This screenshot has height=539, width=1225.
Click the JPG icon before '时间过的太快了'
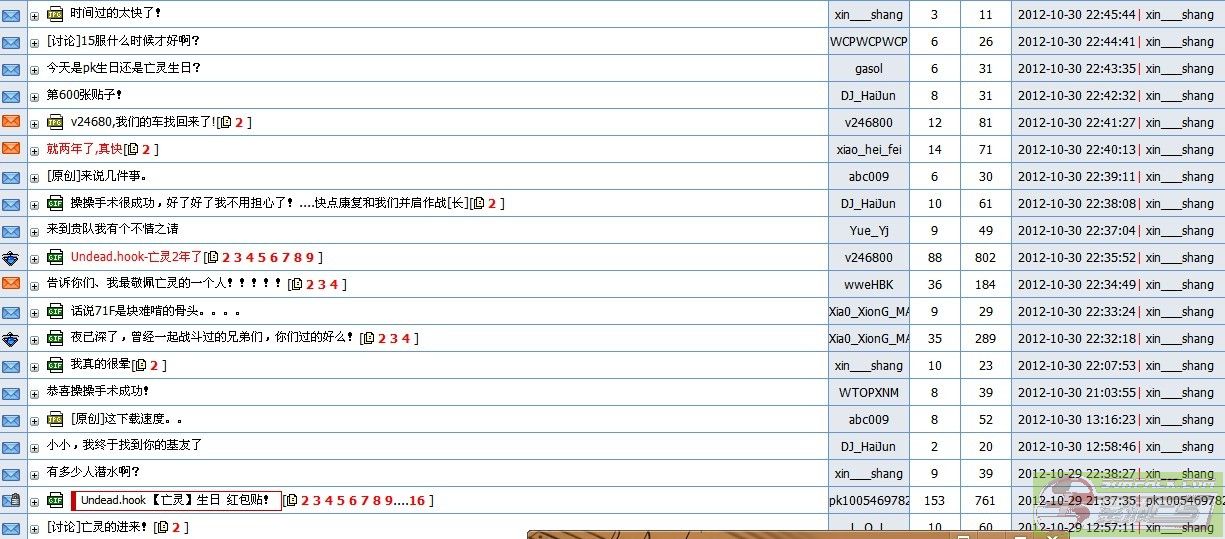click(55, 14)
